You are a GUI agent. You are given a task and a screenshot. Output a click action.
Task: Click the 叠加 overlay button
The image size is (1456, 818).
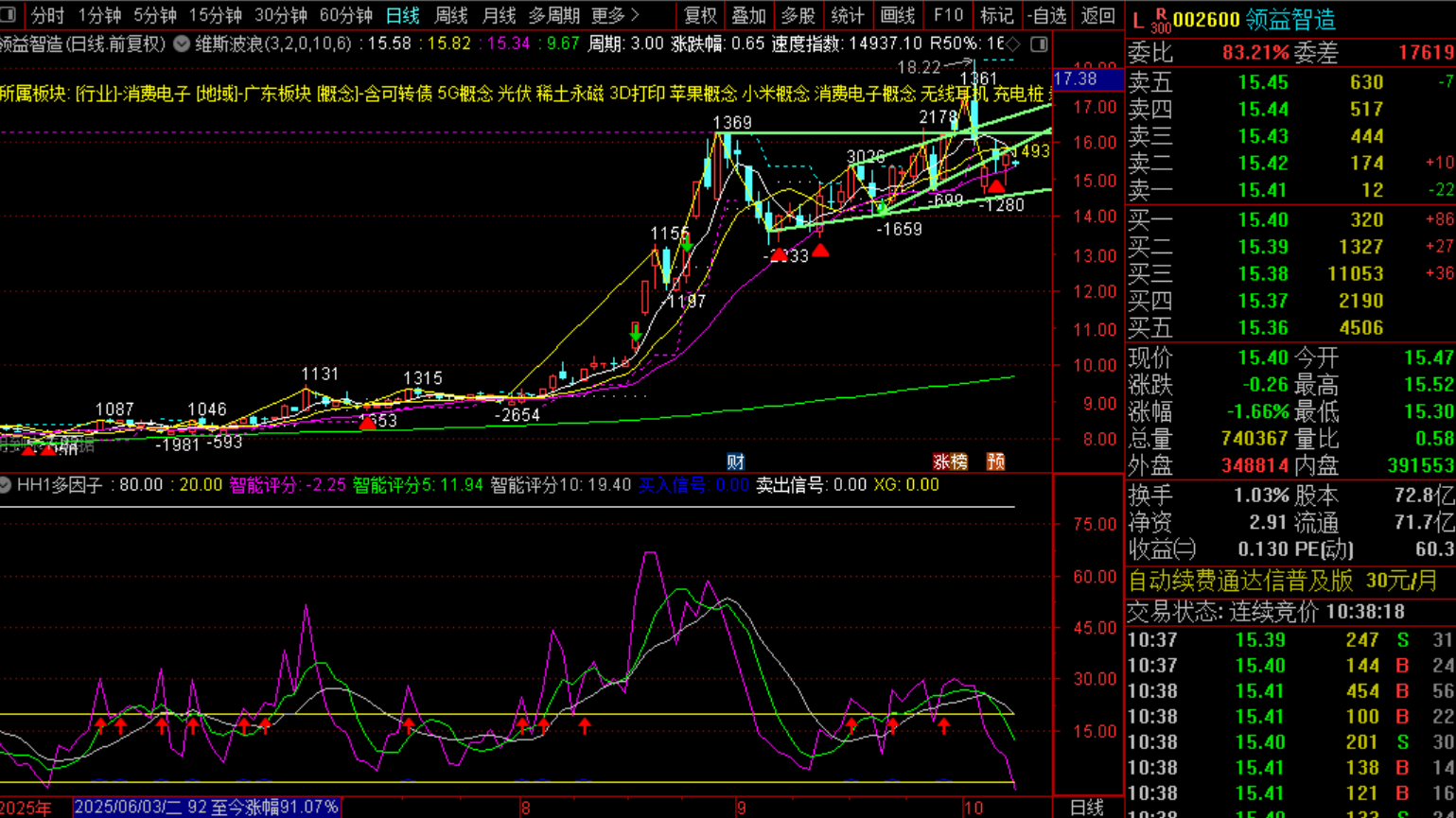(x=748, y=15)
